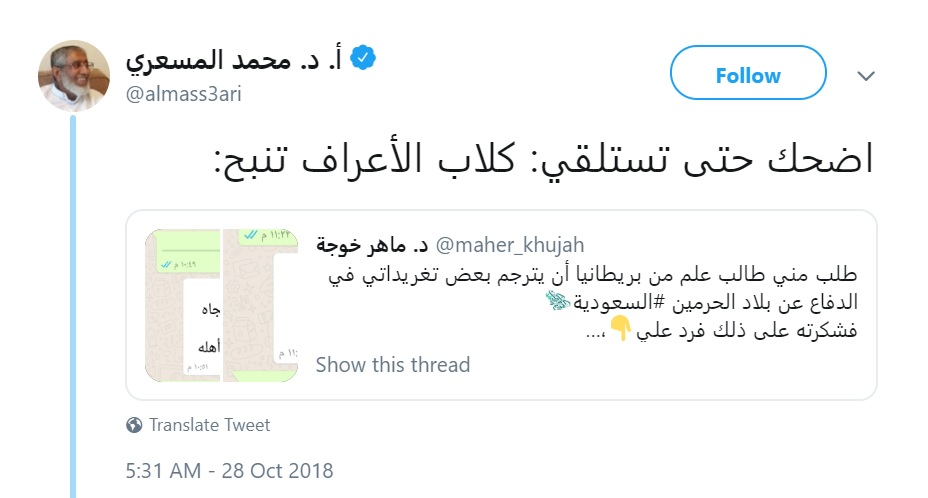Click the blue vertical thread line
The width and height of the screenshot is (928, 498).
[73, 307]
